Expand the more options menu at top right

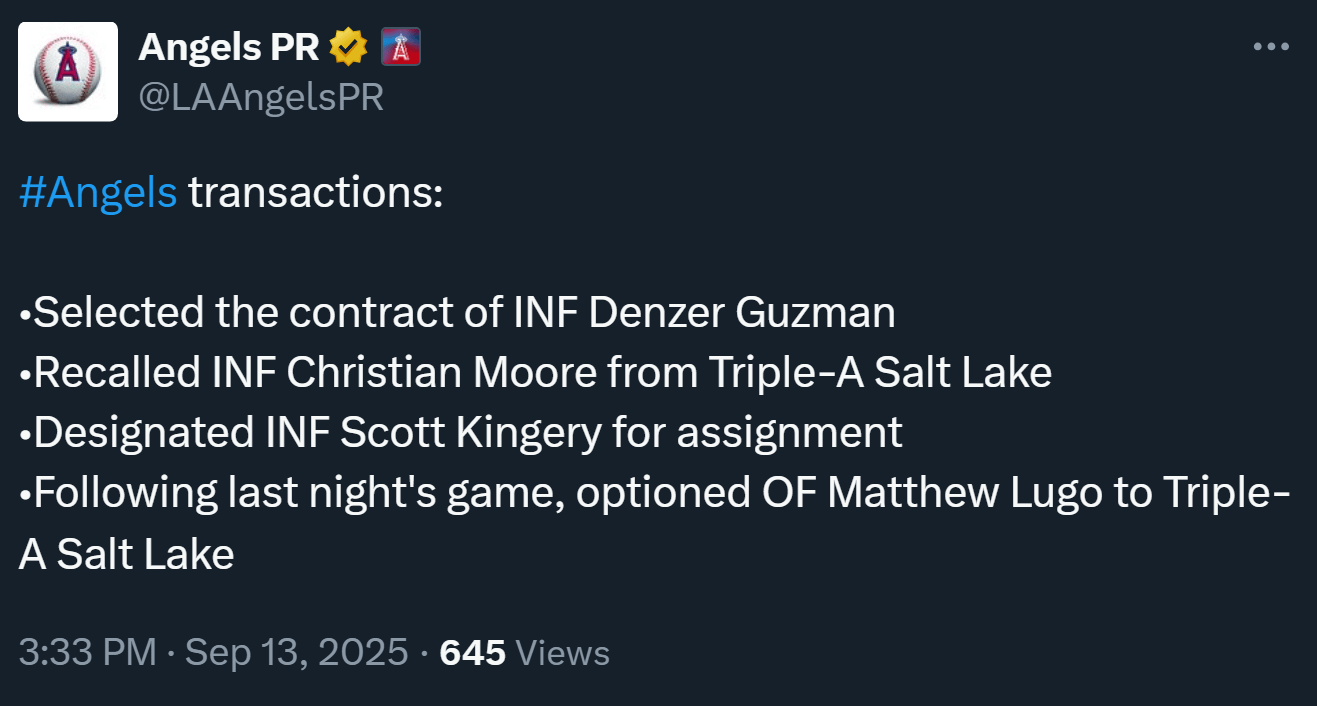point(1271,45)
